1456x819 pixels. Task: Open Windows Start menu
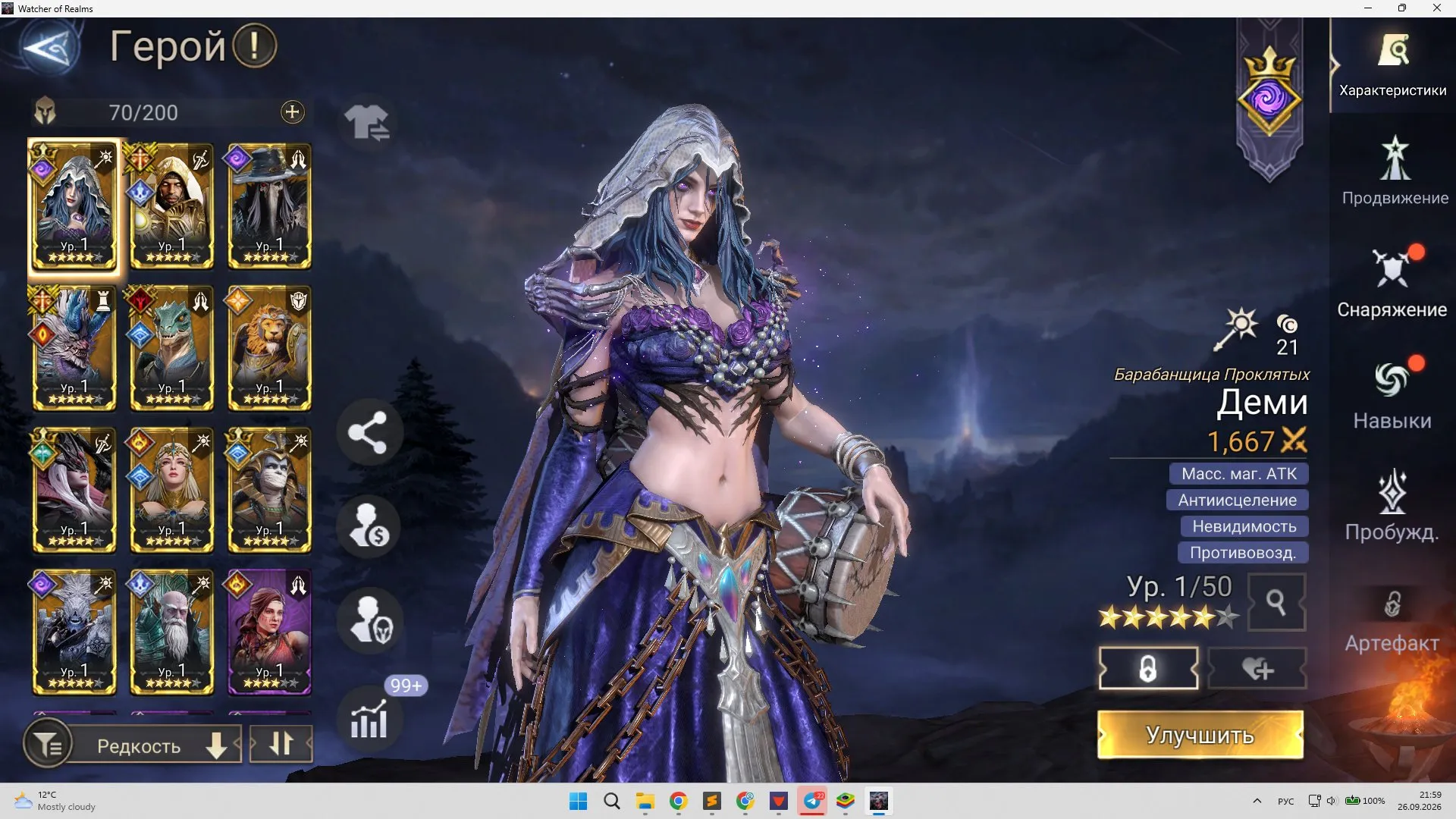[x=578, y=801]
